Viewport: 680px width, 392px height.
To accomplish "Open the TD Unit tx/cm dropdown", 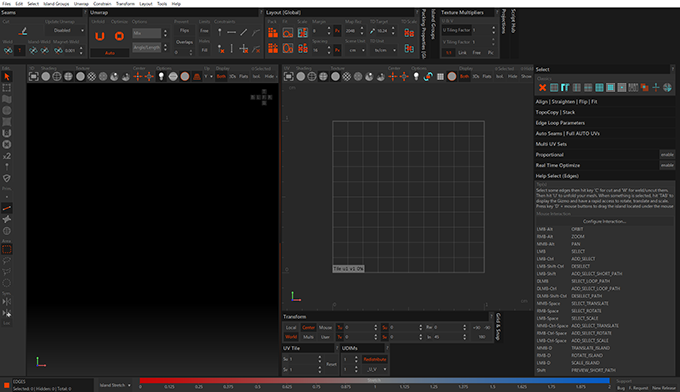I will pyautogui.click(x=383, y=50).
